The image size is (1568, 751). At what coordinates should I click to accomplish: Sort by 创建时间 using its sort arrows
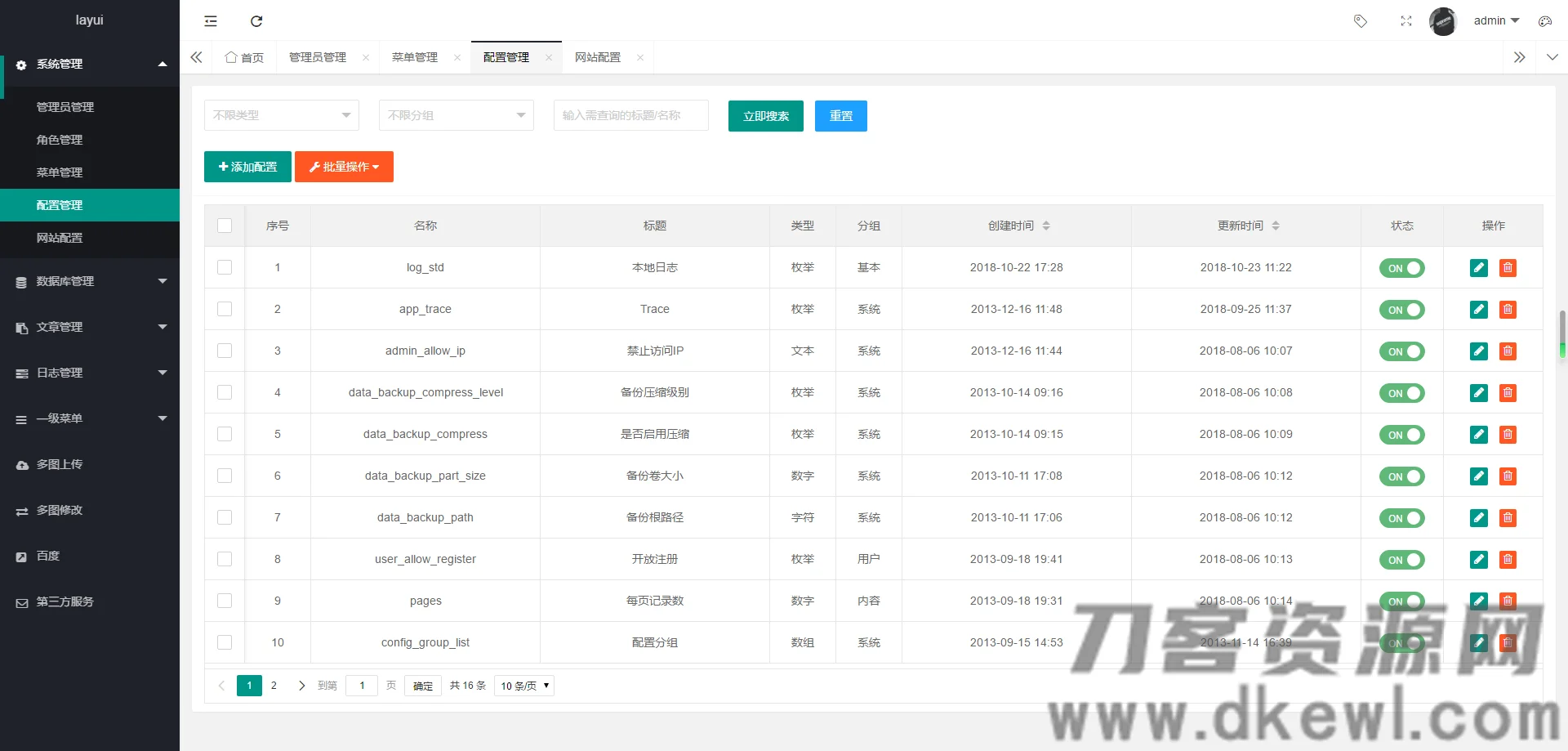point(1046,226)
